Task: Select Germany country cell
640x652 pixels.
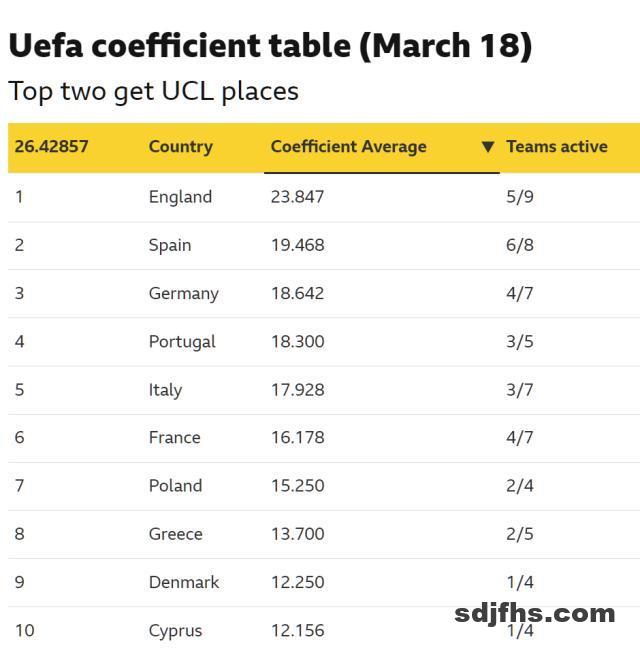Action: (x=183, y=293)
